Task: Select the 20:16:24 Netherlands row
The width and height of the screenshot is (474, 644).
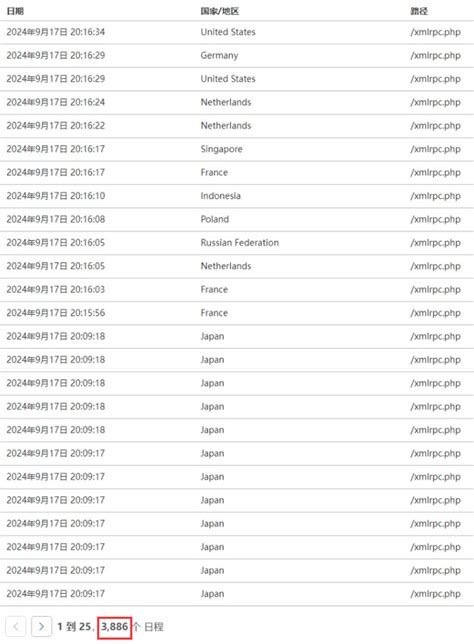Action: pos(237,102)
